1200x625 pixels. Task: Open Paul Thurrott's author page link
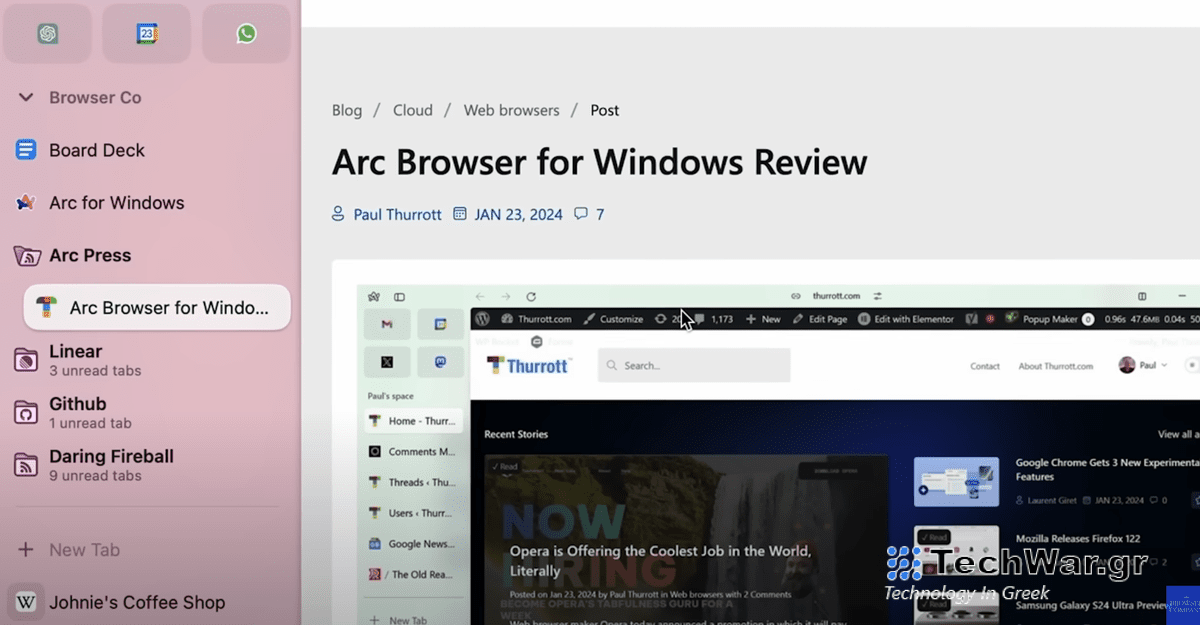[x=396, y=213]
